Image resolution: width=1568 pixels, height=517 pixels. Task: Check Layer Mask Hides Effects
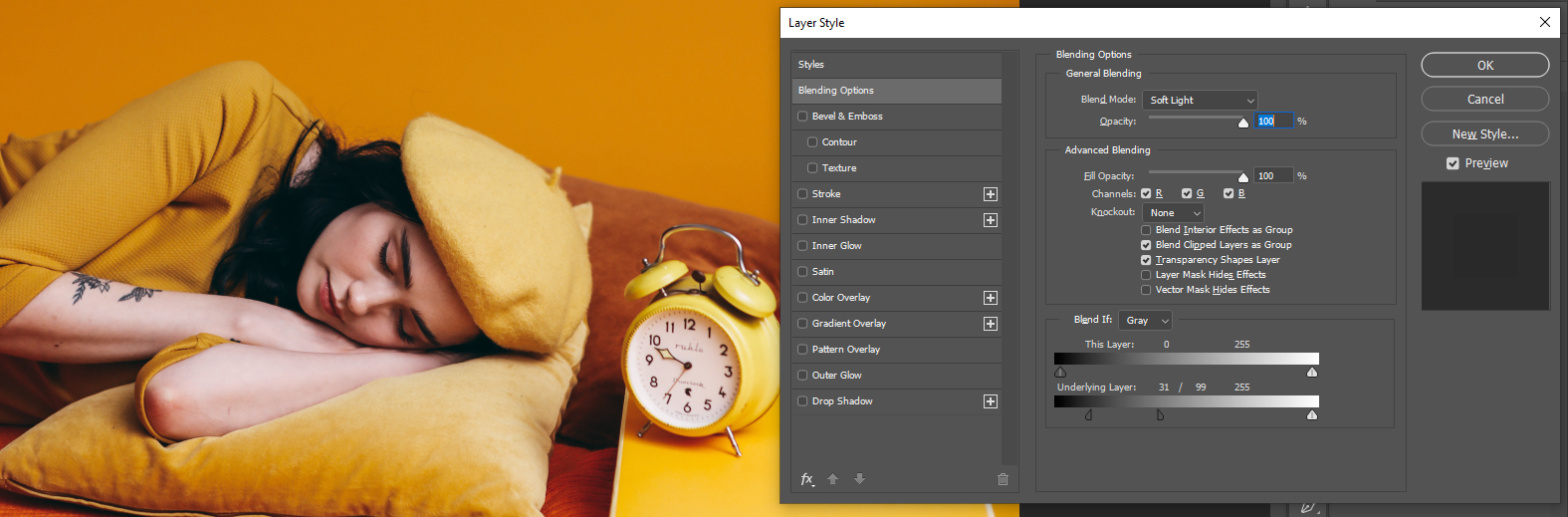click(x=1146, y=275)
